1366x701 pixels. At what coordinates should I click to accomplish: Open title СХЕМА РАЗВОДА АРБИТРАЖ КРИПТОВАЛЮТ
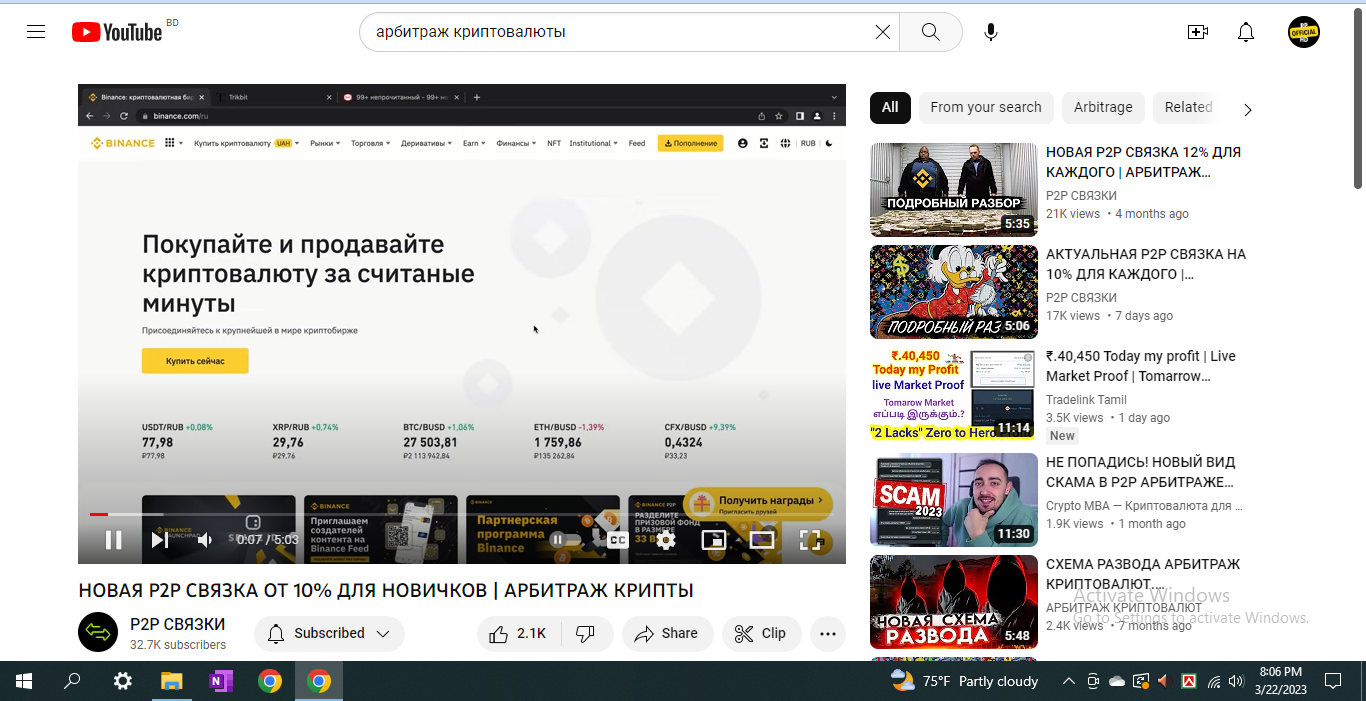point(1144,574)
